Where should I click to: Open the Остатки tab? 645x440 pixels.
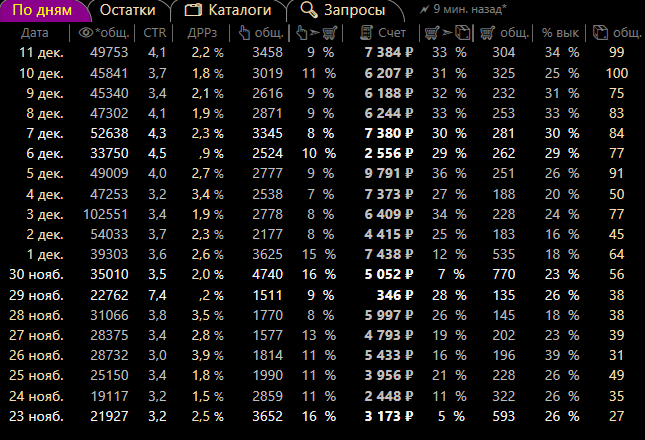(x=128, y=10)
